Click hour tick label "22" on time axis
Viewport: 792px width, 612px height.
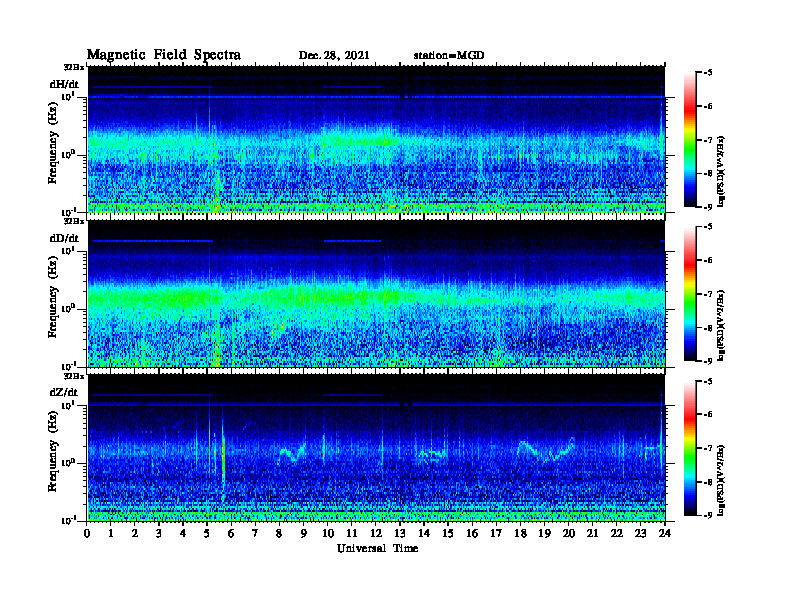click(x=617, y=533)
